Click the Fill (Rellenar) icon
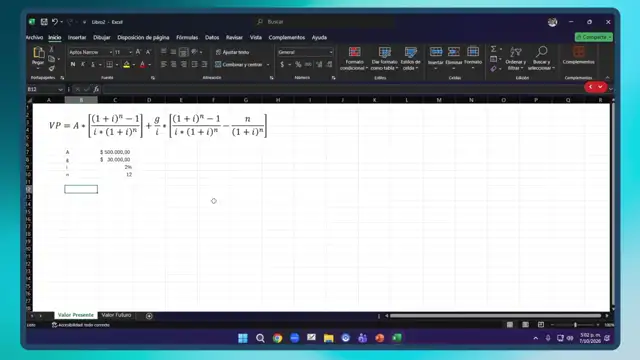Screen dimensions: 640x360 coord(493,59)
